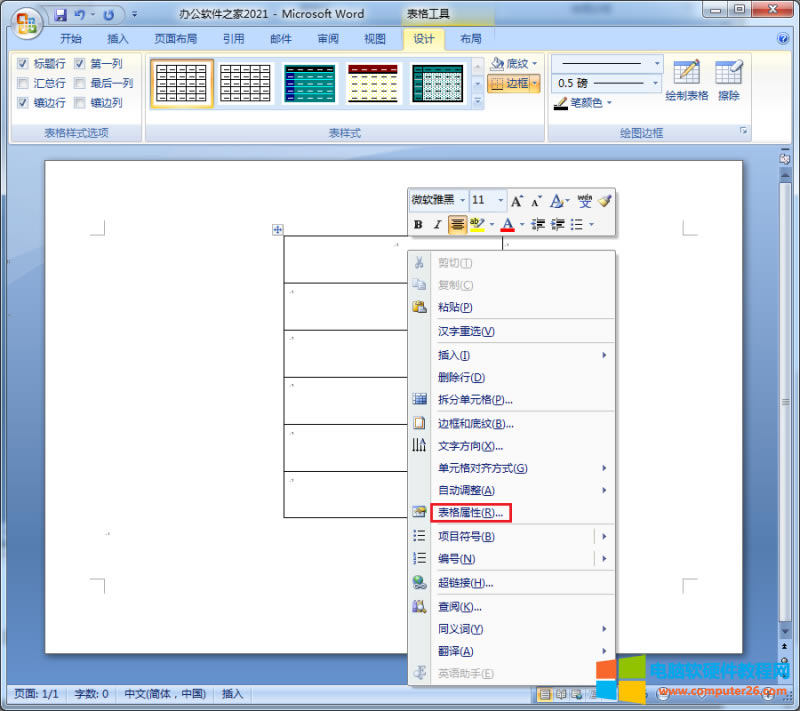Choose 文字方向(X) in context menu
The height and width of the screenshot is (711, 800).
click(x=512, y=446)
